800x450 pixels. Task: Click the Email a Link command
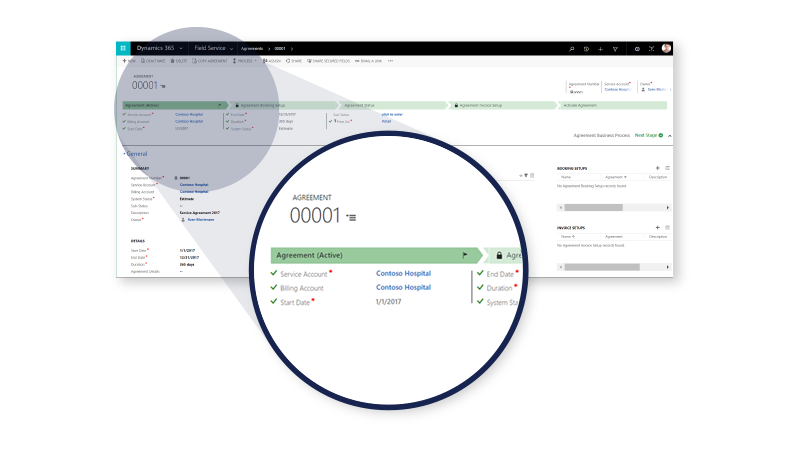368,61
